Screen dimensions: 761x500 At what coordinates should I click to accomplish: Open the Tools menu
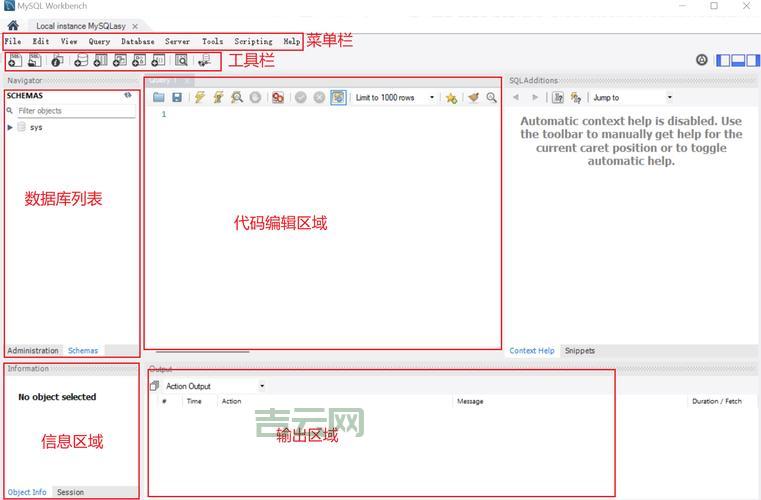pyautogui.click(x=213, y=41)
